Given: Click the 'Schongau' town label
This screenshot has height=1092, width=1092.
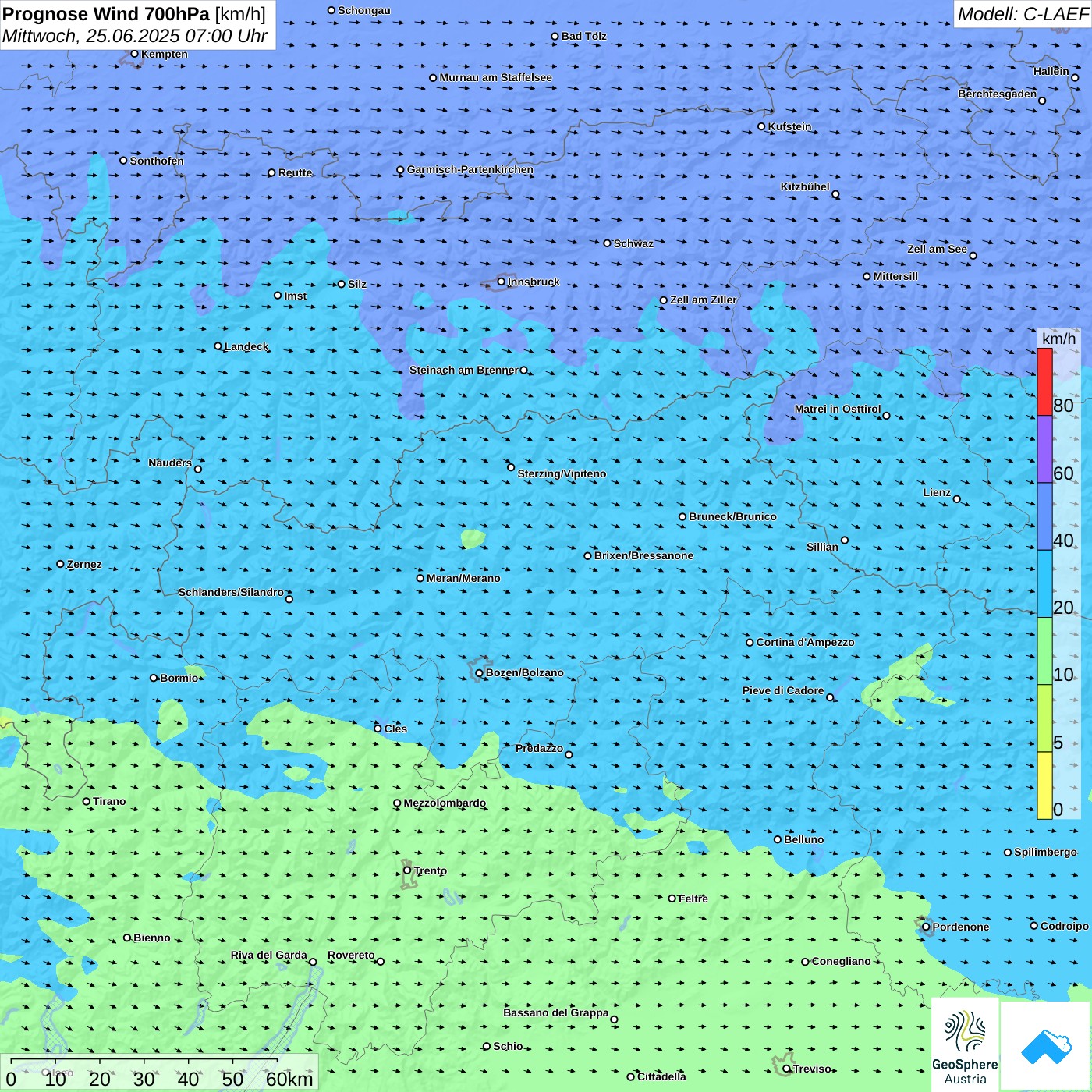Looking at the screenshot, I should click(364, 10).
